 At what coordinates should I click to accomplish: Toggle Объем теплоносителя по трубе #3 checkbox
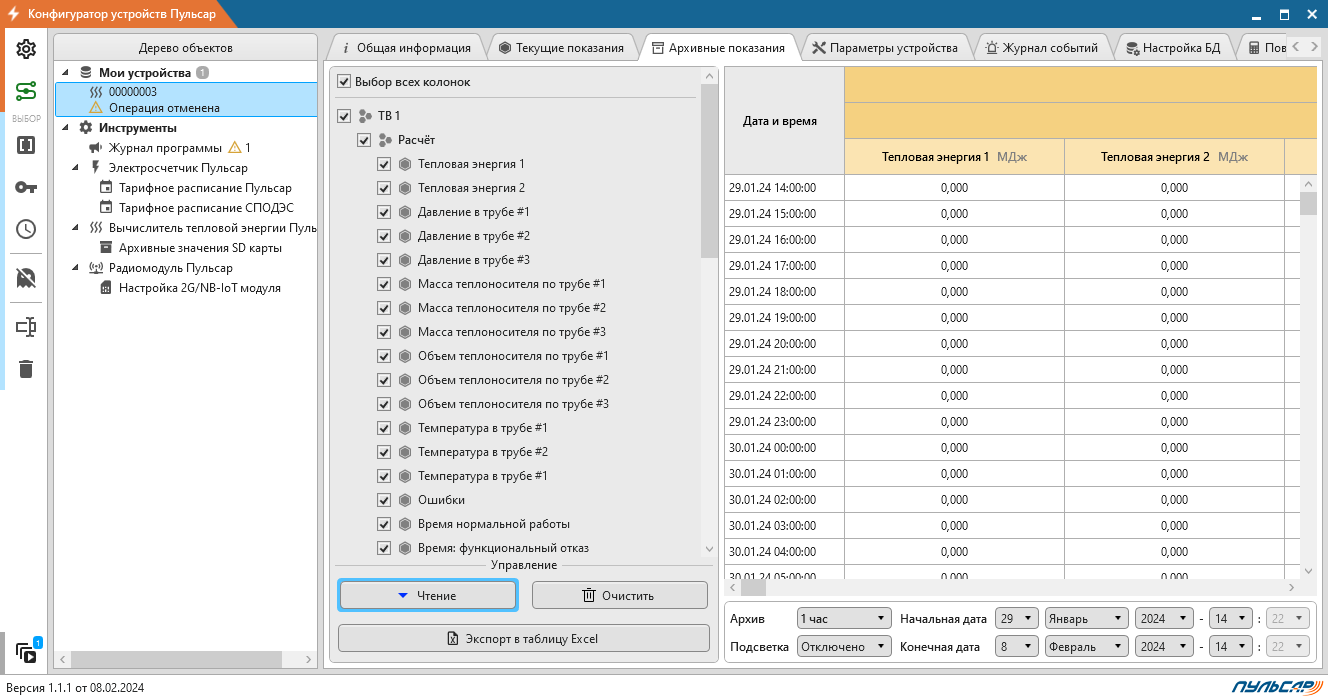(x=384, y=404)
